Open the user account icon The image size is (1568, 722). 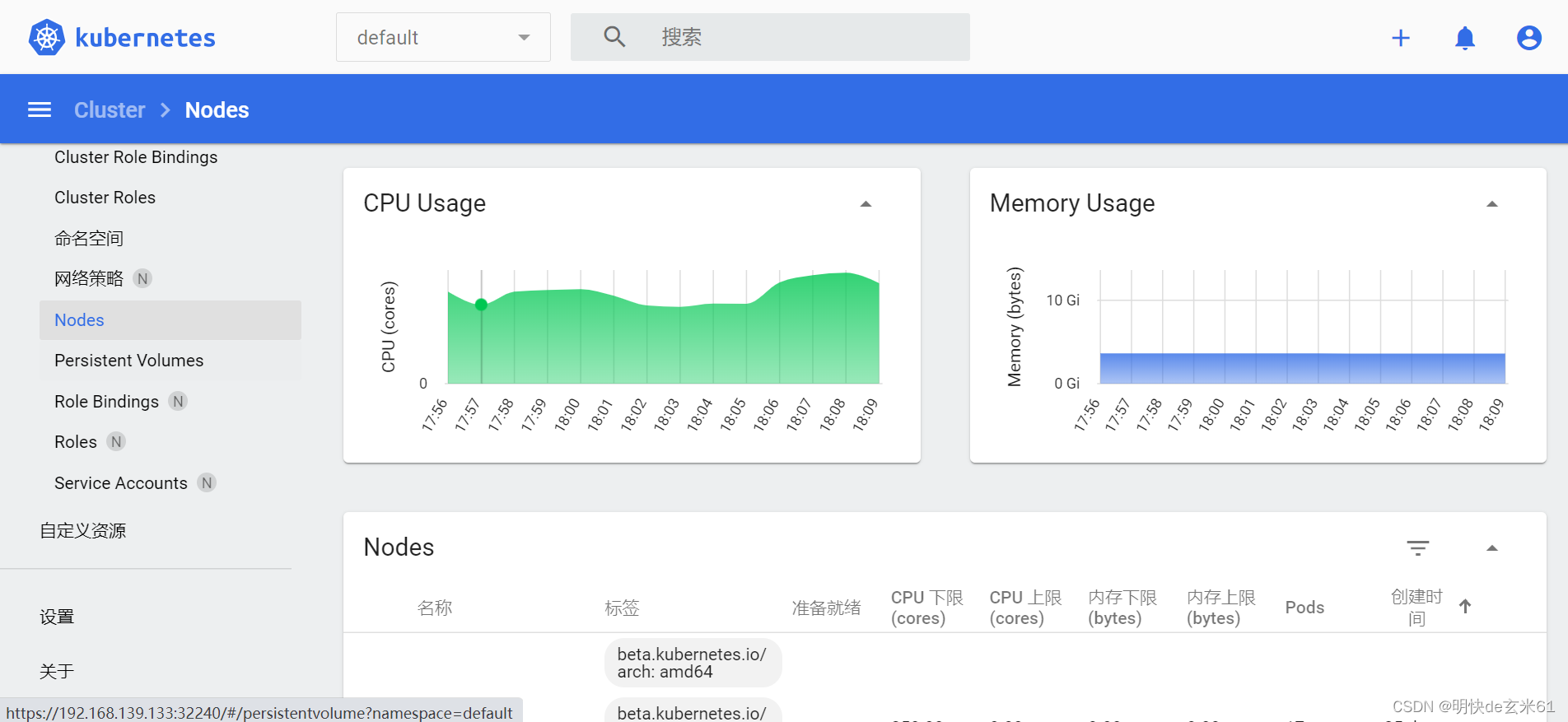click(1529, 38)
